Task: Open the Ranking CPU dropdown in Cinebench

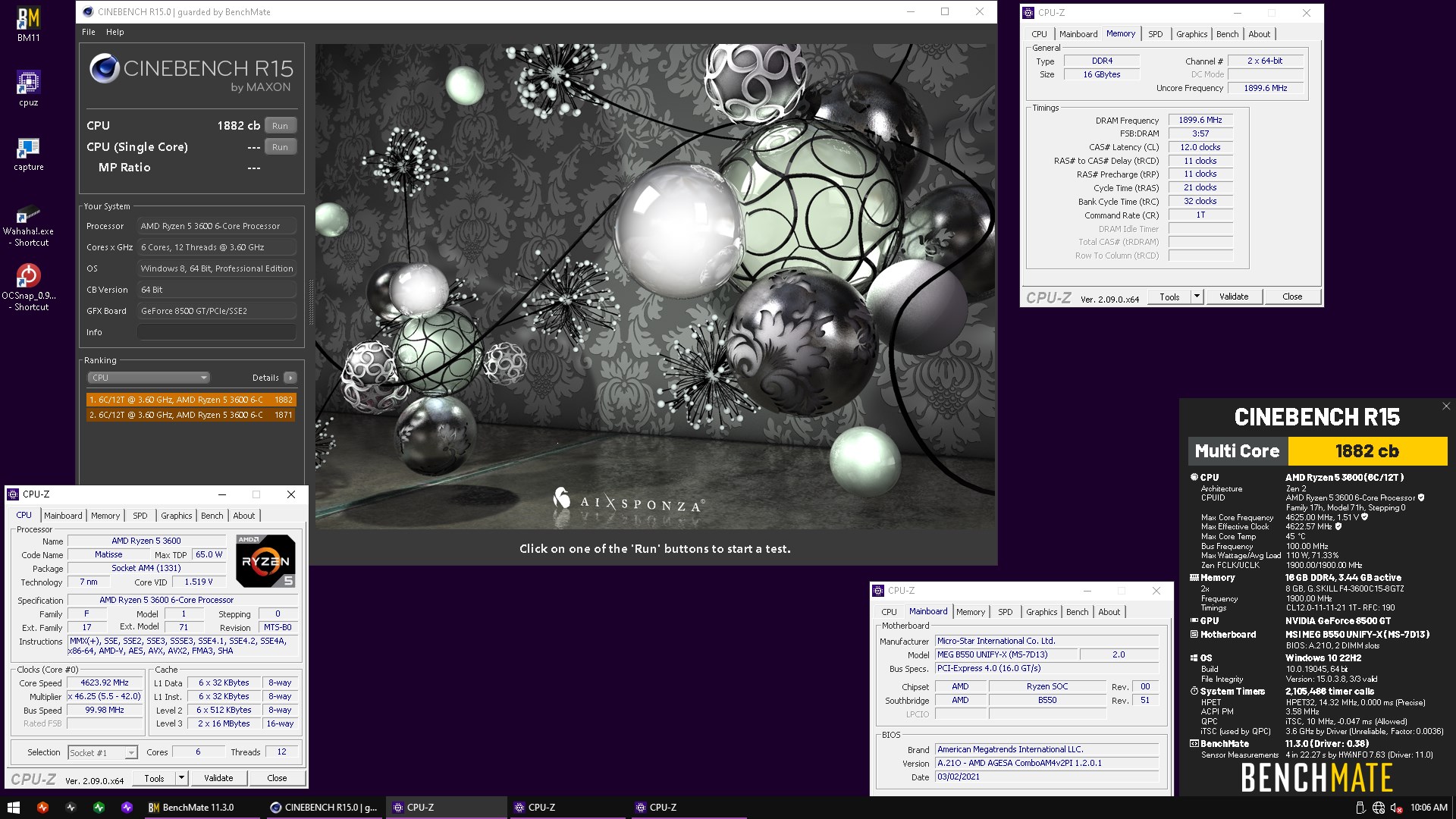Action: pos(149,378)
